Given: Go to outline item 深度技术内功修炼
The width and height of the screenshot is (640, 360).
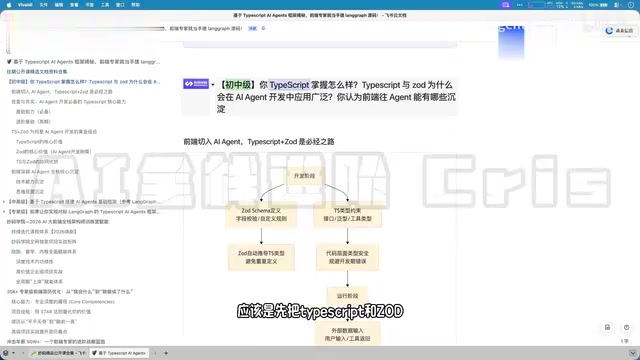Looking at the screenshot, I should coord(34,262).
